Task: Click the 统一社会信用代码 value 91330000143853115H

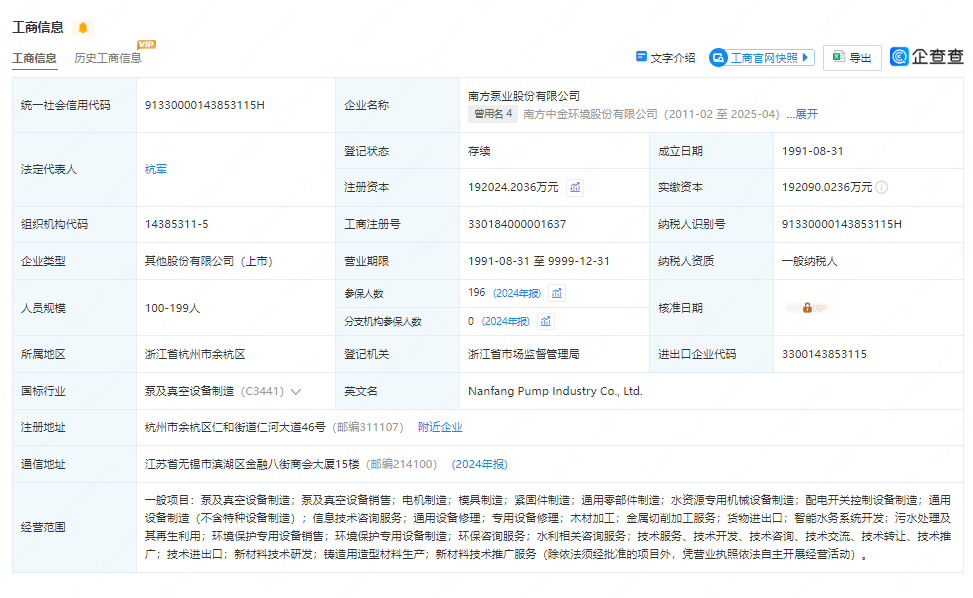Action: pos(204,105)
